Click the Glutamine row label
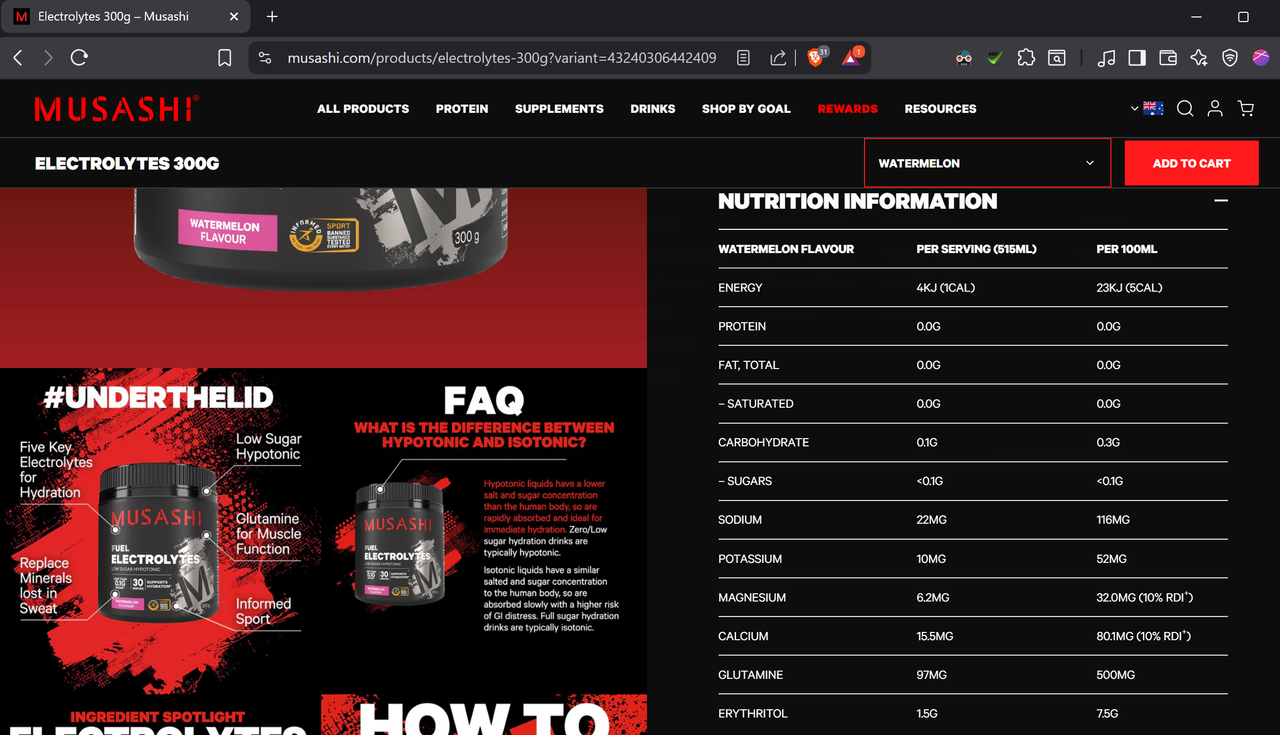This screenshot has width=1280, height=735. (750, 675)
